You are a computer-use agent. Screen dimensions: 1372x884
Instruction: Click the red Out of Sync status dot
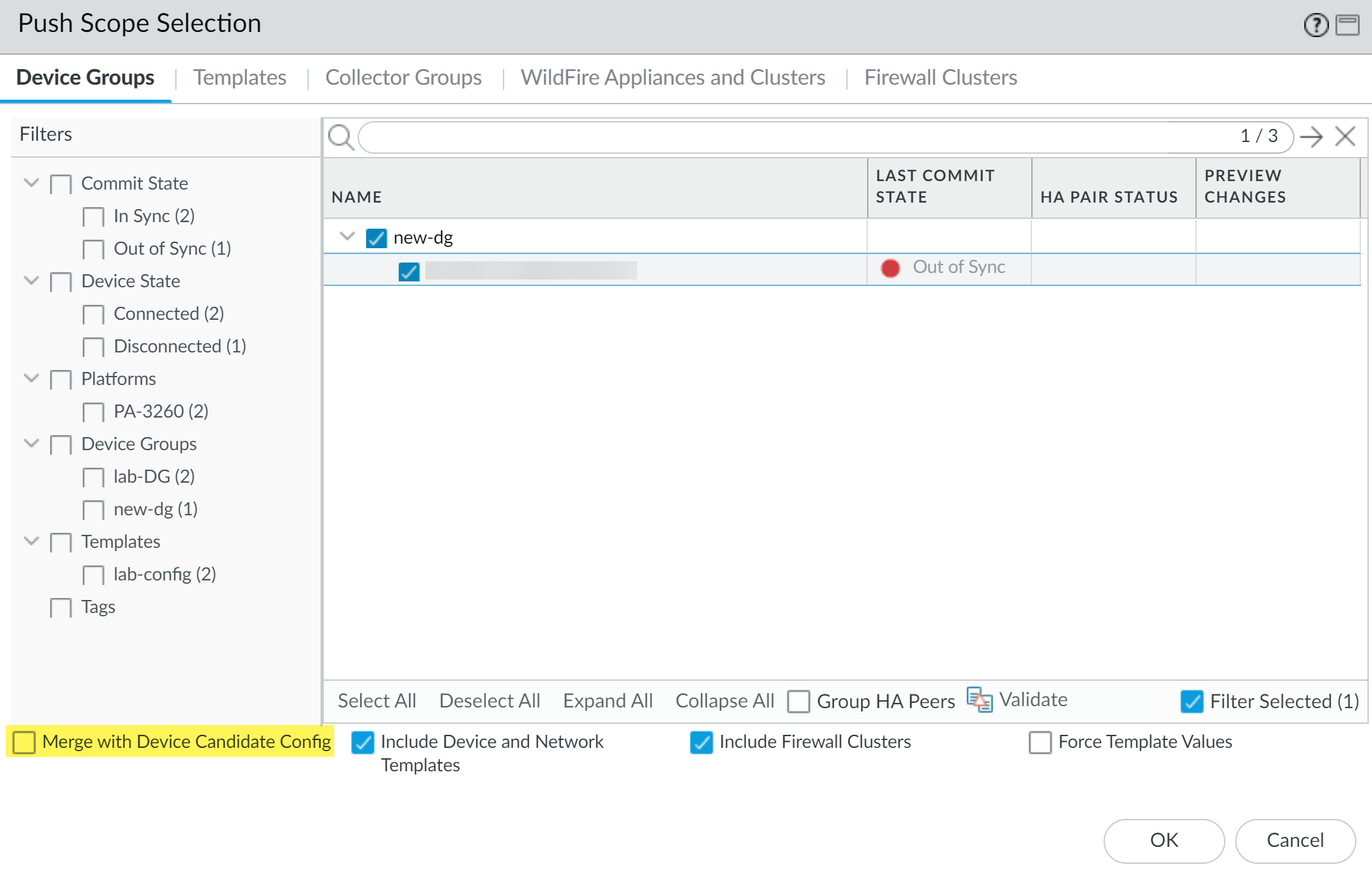click(x=890, y=268)
